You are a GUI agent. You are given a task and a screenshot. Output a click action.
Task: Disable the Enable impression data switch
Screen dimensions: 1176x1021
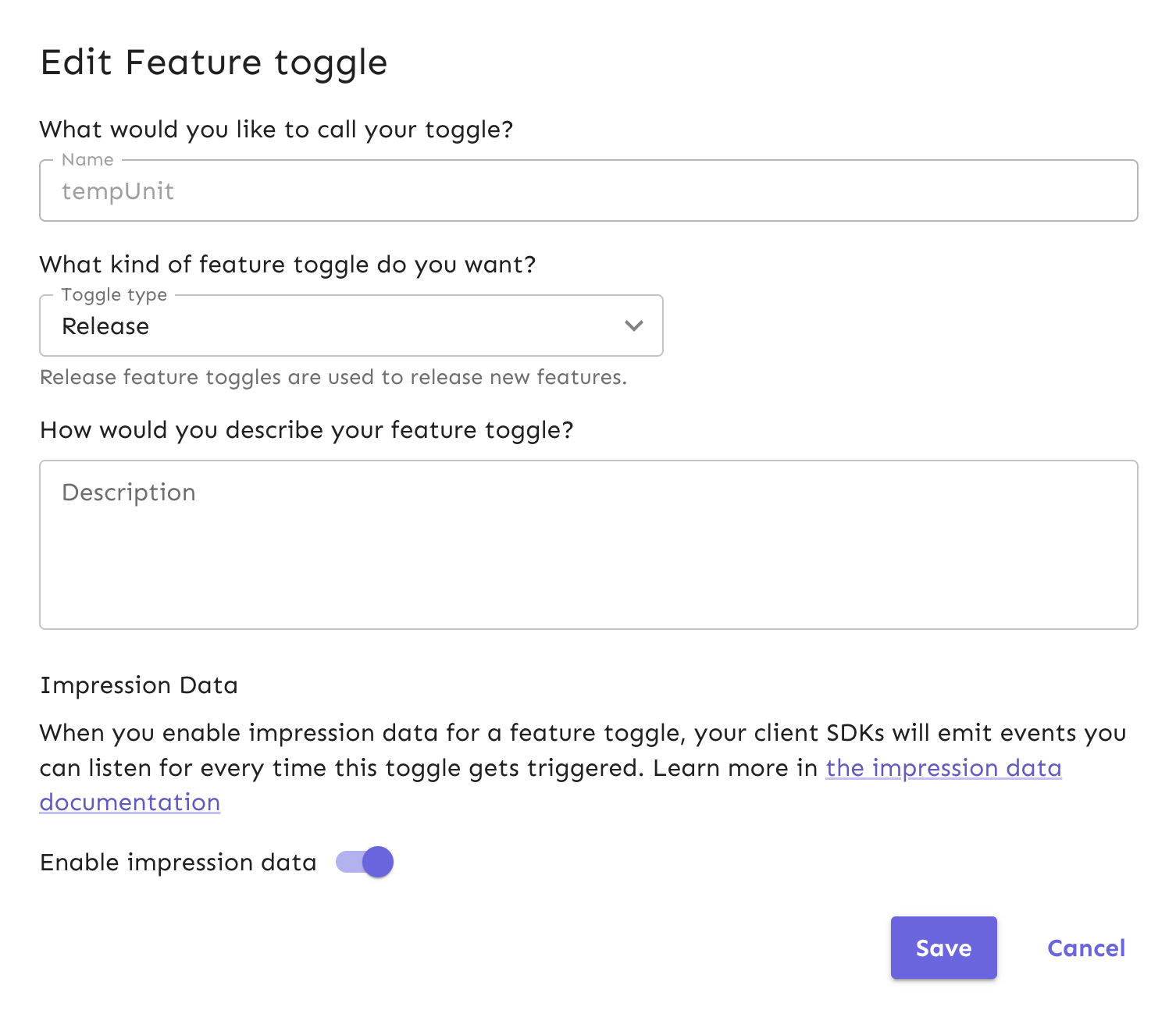(364, 862)
